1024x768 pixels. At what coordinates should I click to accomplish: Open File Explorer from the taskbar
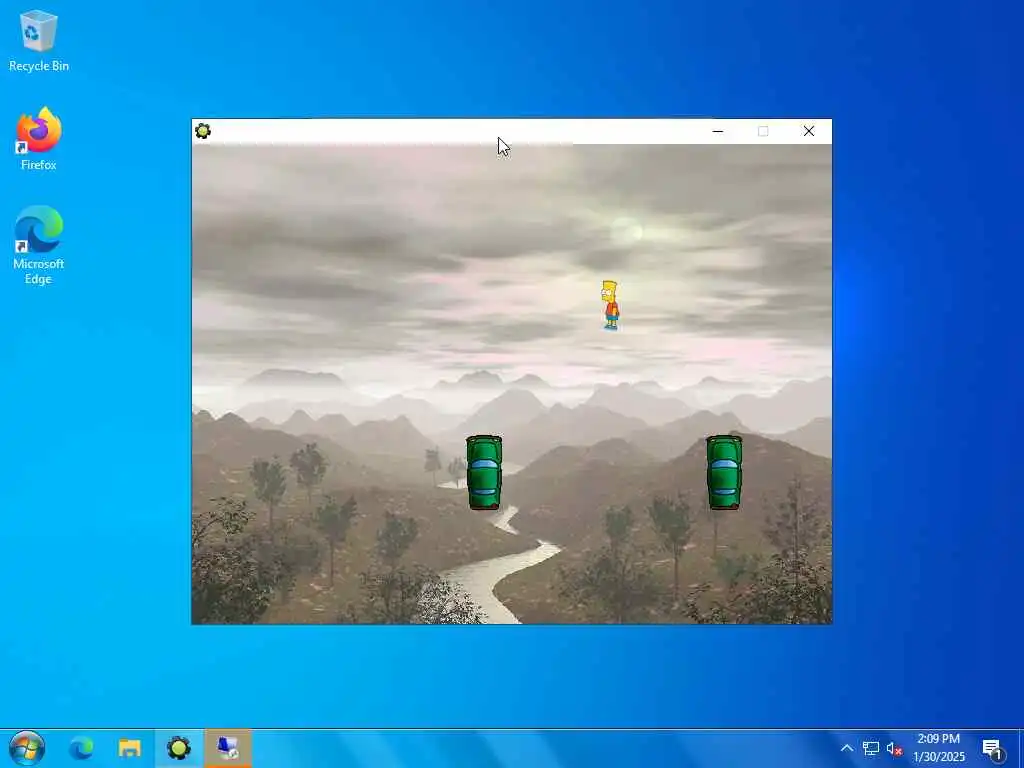(129, 748)
